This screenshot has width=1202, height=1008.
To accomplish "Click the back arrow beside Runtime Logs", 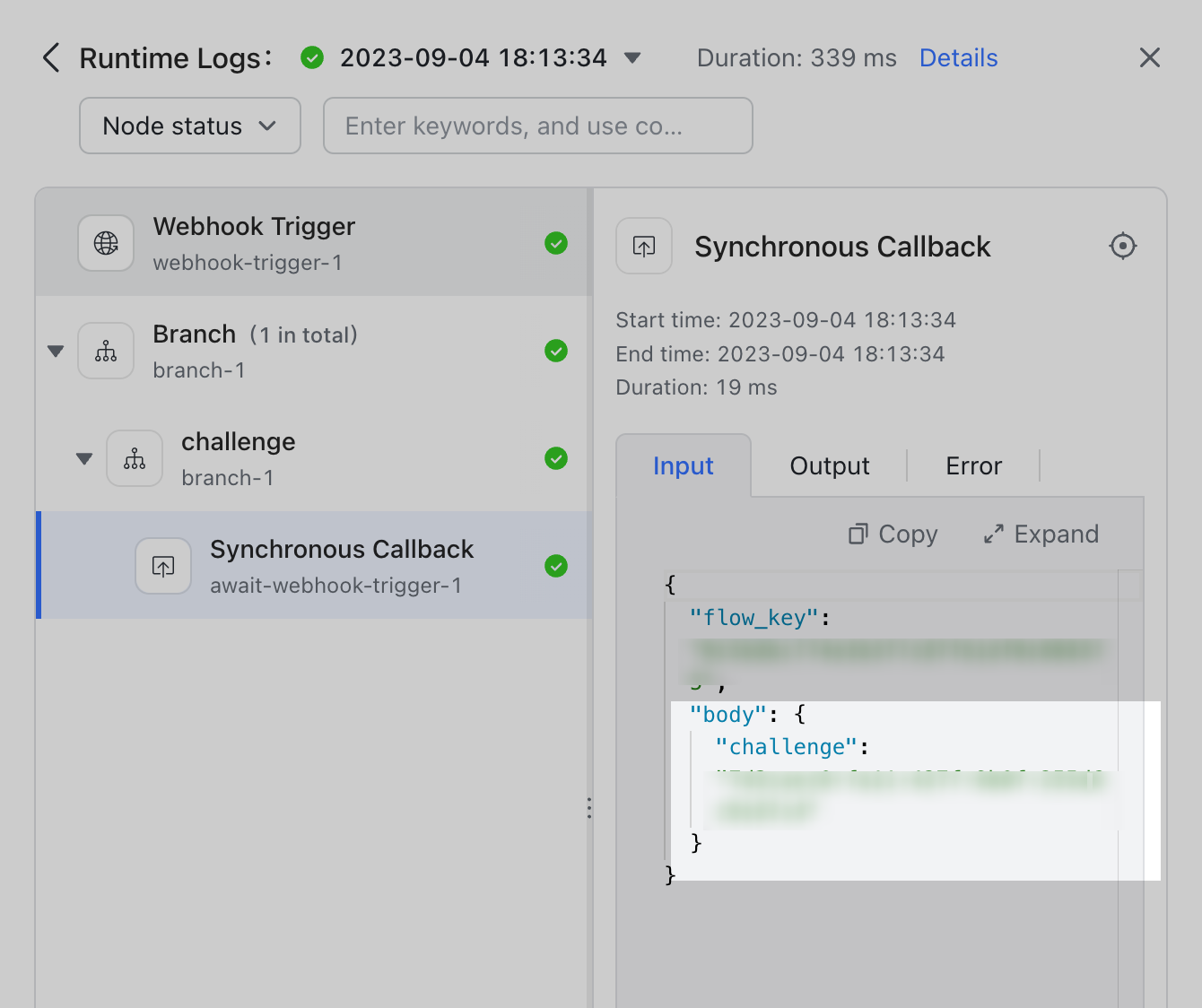I will point(51,57).
